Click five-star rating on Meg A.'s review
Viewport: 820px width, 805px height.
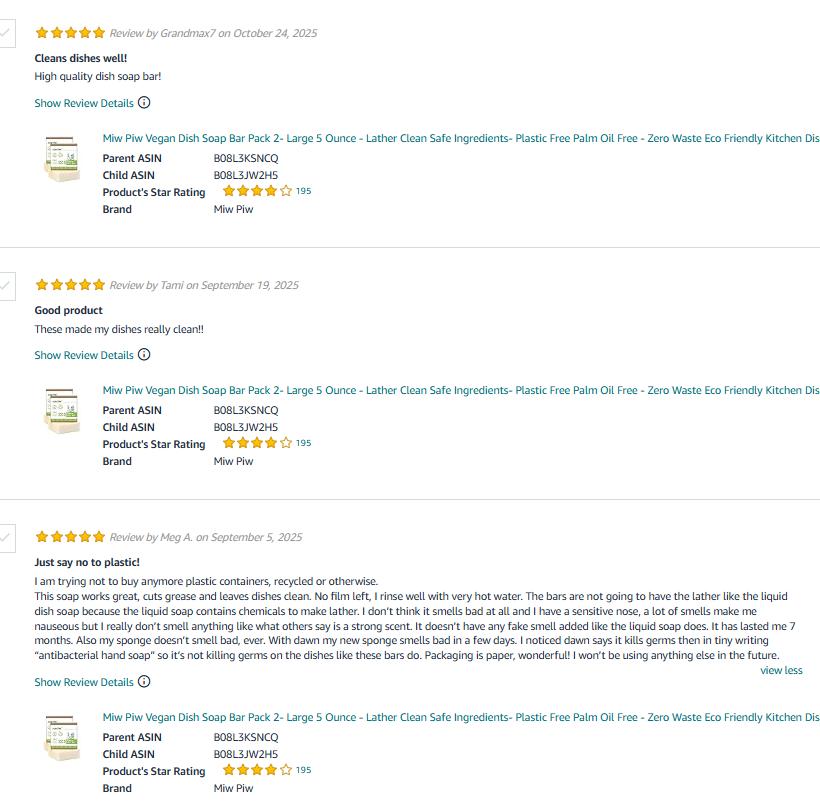tap(70, 537)
